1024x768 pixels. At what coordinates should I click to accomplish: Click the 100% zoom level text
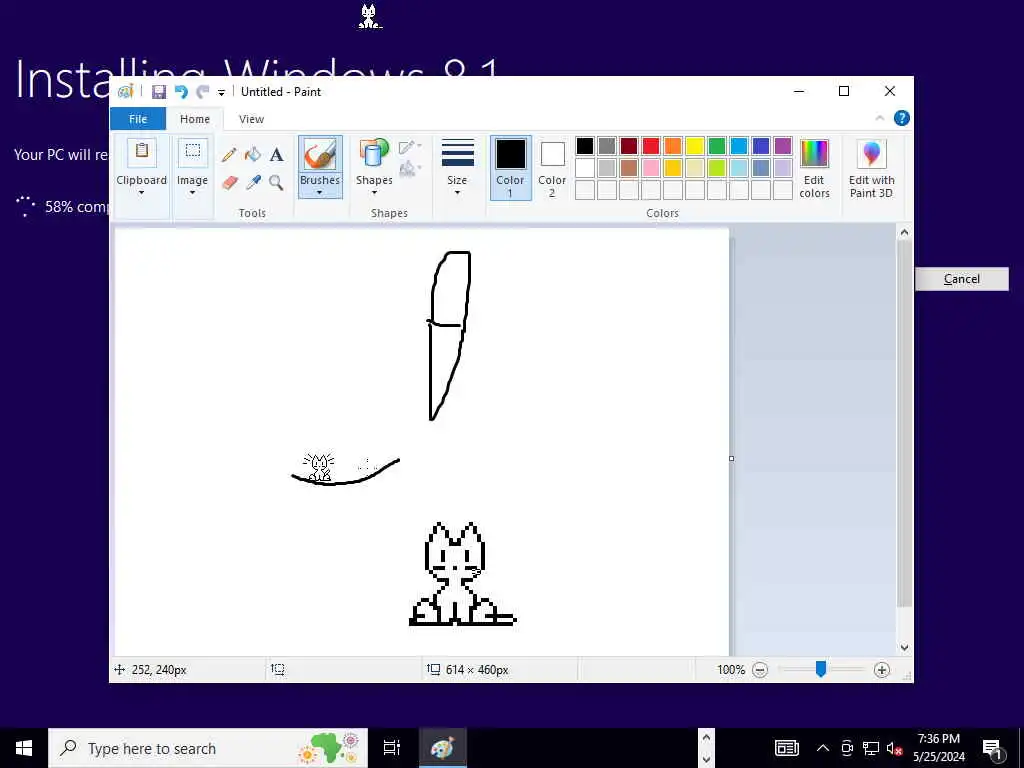point(731,670)
